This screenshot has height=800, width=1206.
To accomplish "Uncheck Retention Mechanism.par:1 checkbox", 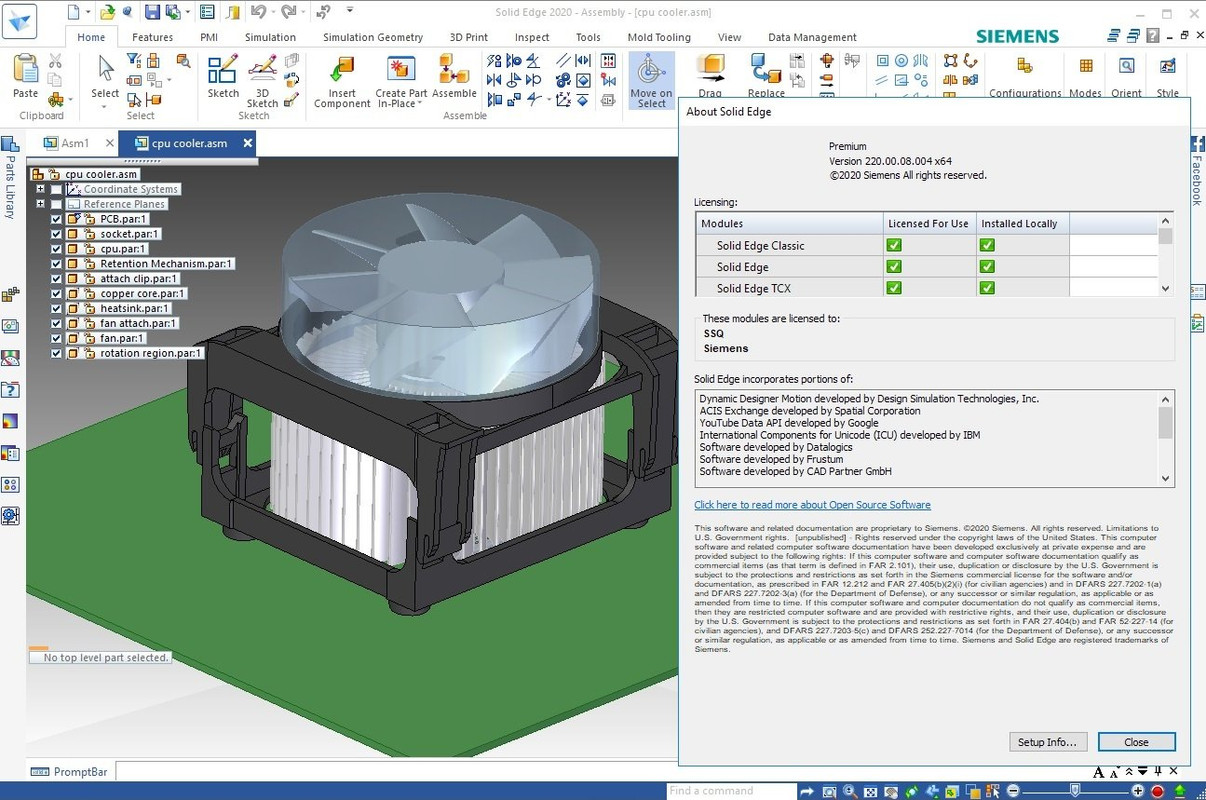I will (57, 264).
